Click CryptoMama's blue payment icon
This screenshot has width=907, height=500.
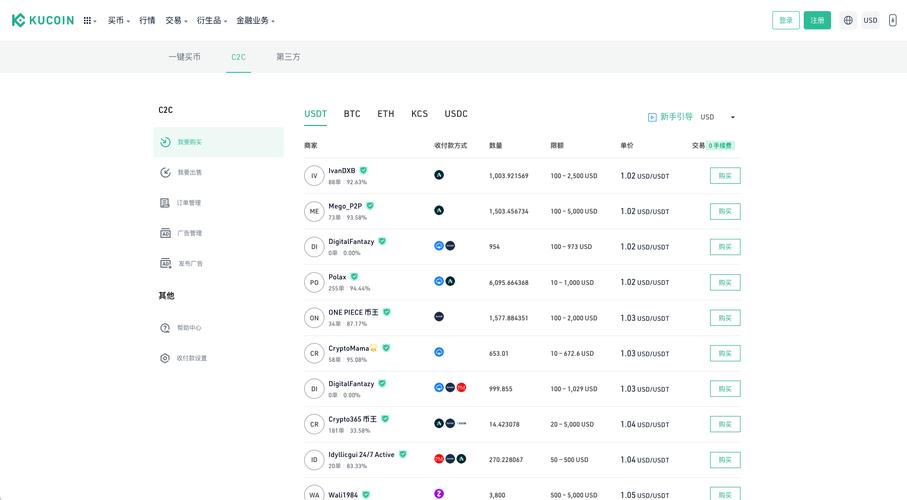tap(439, 352)
